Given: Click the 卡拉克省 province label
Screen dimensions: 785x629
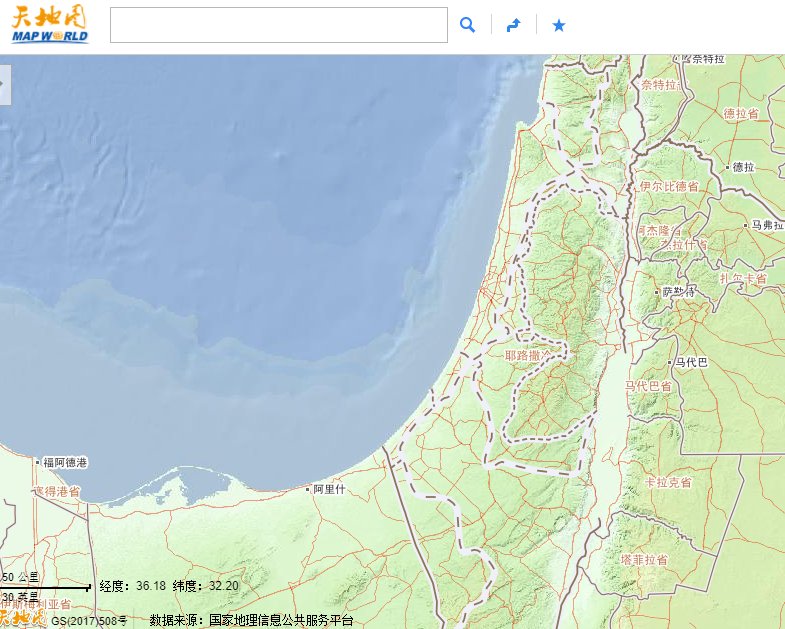Looking at the screenshot, I should coord(668,482).
